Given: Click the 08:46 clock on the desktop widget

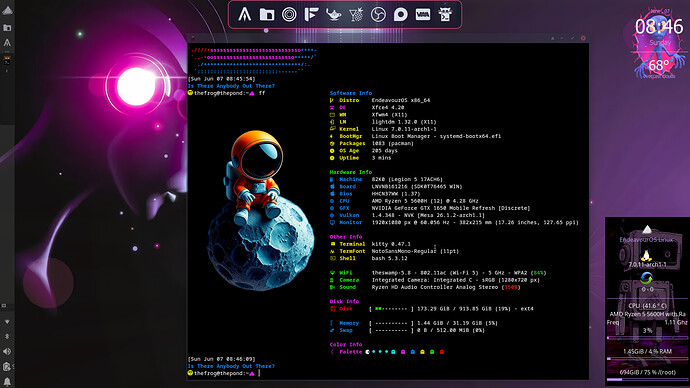Looking at the screenshot, I should [x=659, y=27].
